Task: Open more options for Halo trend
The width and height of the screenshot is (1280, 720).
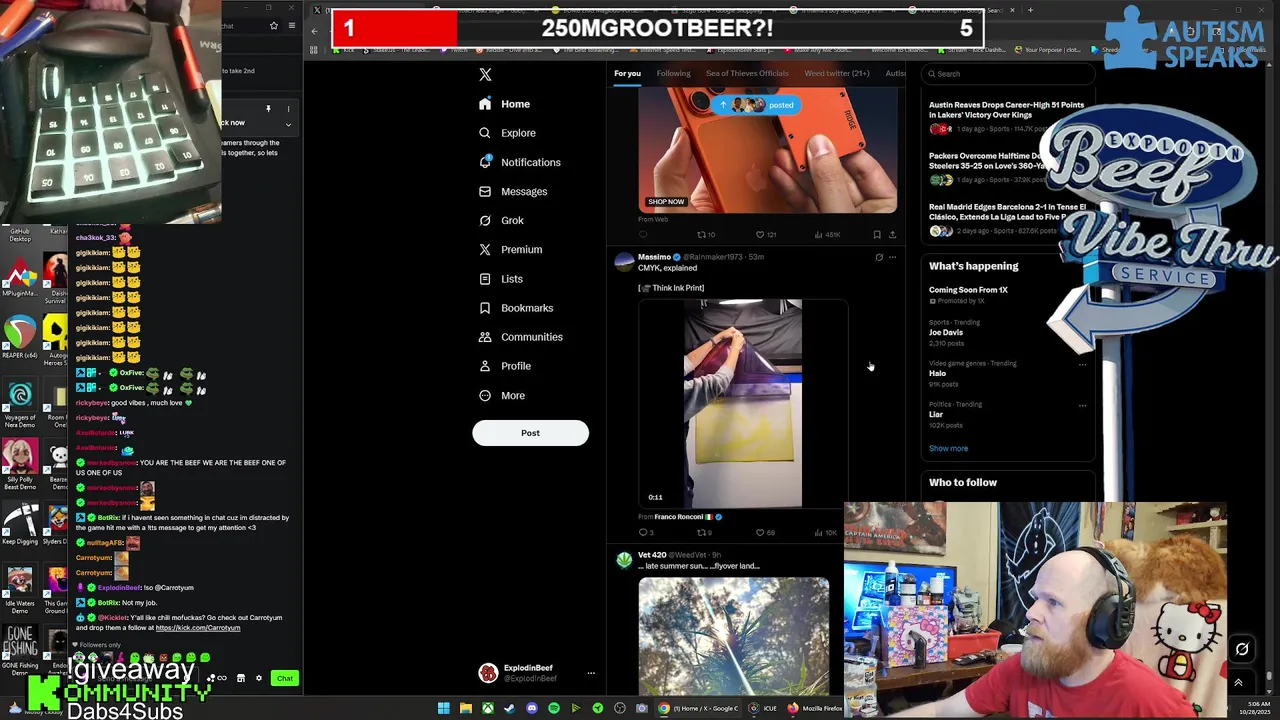Action: pos(1082,364)
